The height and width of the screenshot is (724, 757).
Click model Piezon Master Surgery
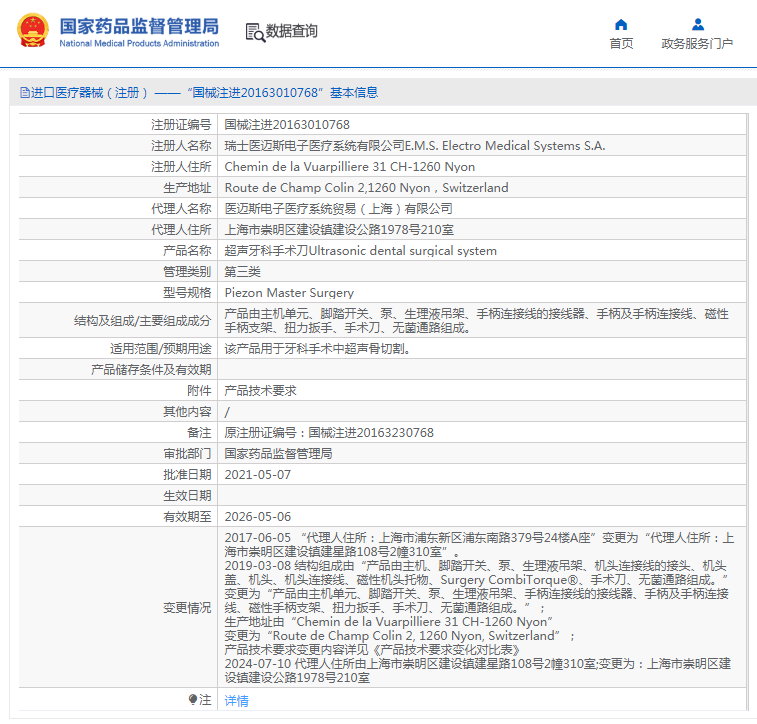(289, 292)
